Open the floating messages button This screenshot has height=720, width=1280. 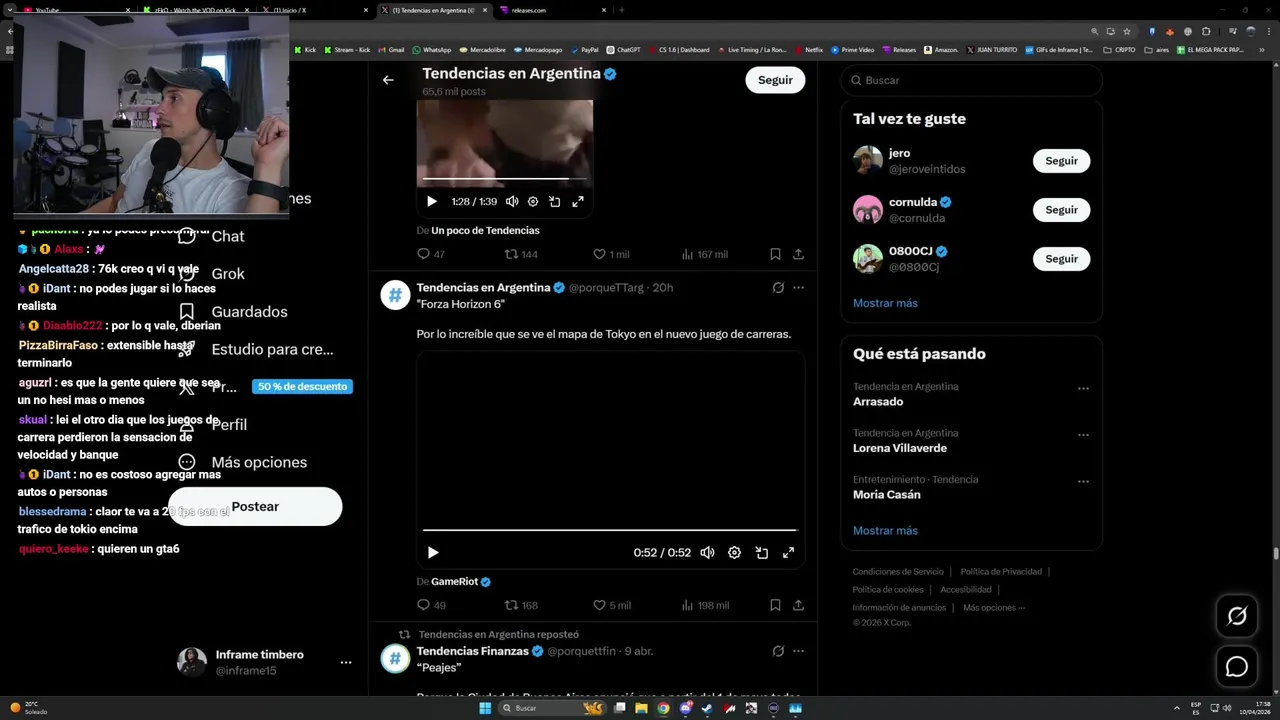click(x=1237, y=666)
